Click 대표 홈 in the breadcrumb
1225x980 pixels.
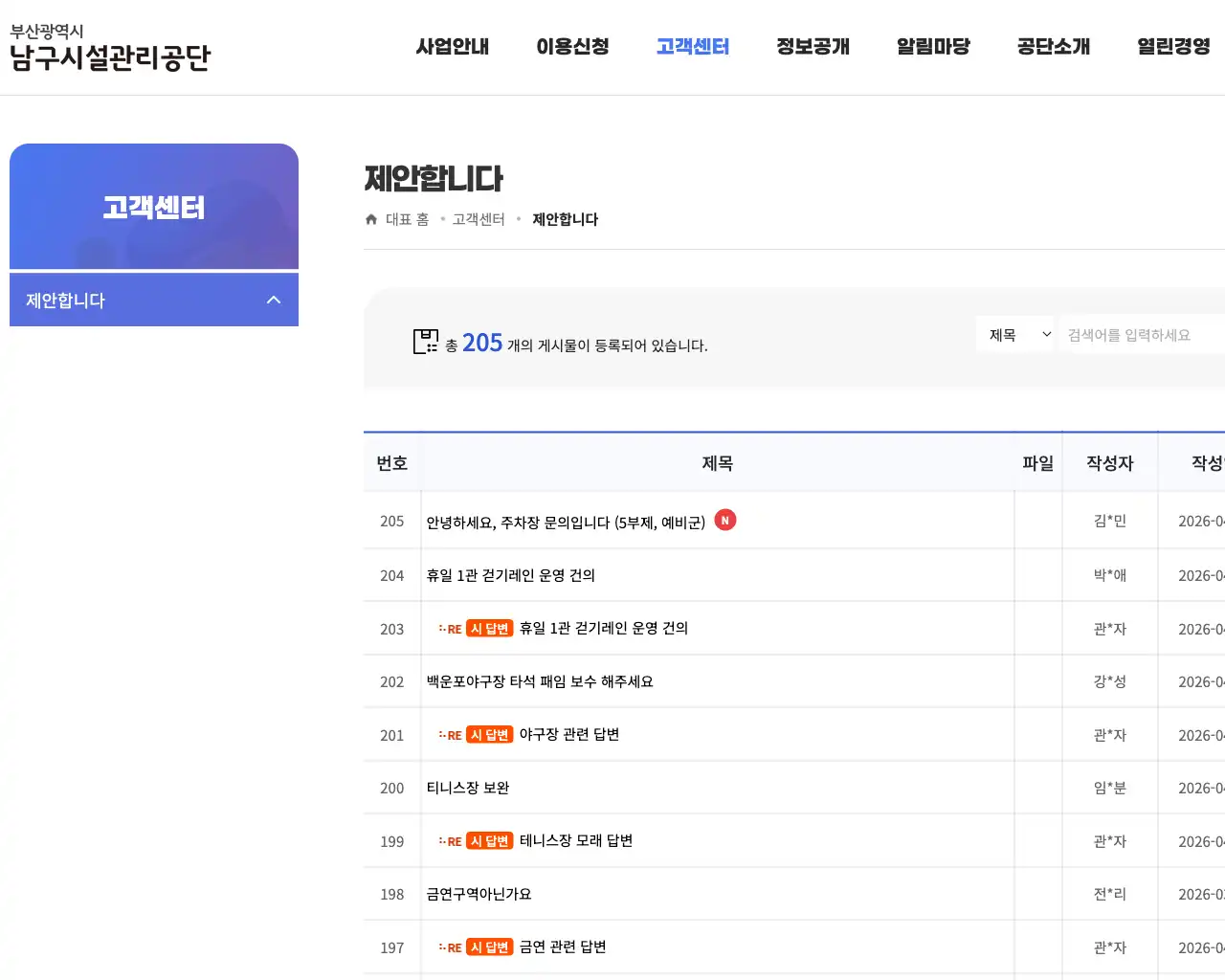click(406, 218)
